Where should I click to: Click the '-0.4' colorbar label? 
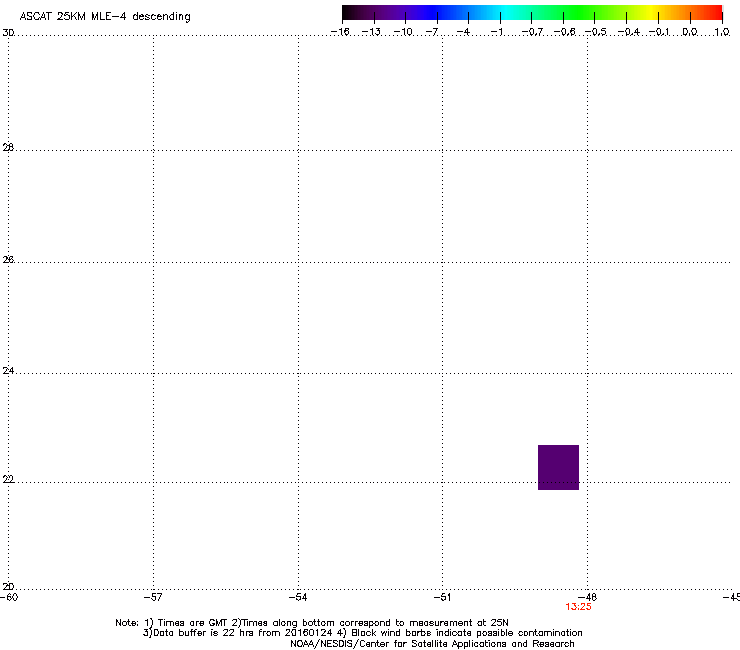tap(629, 32)
